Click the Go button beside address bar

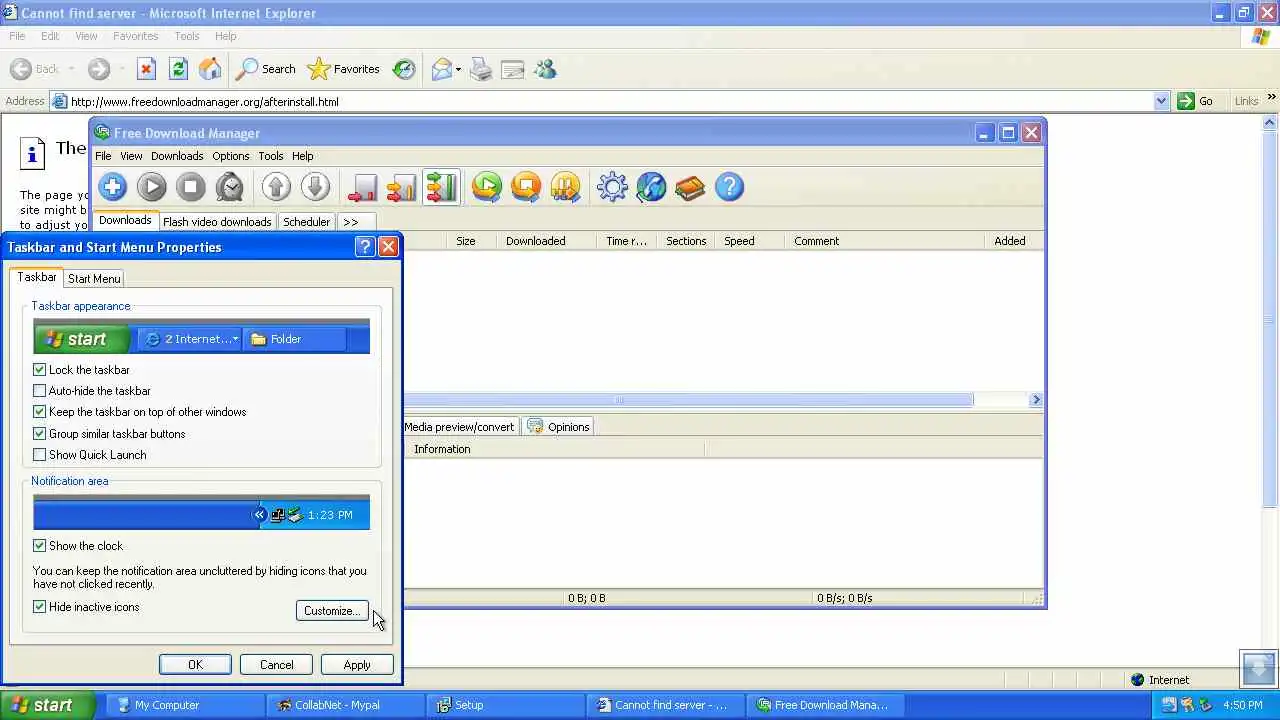(x=1196, y=101)
